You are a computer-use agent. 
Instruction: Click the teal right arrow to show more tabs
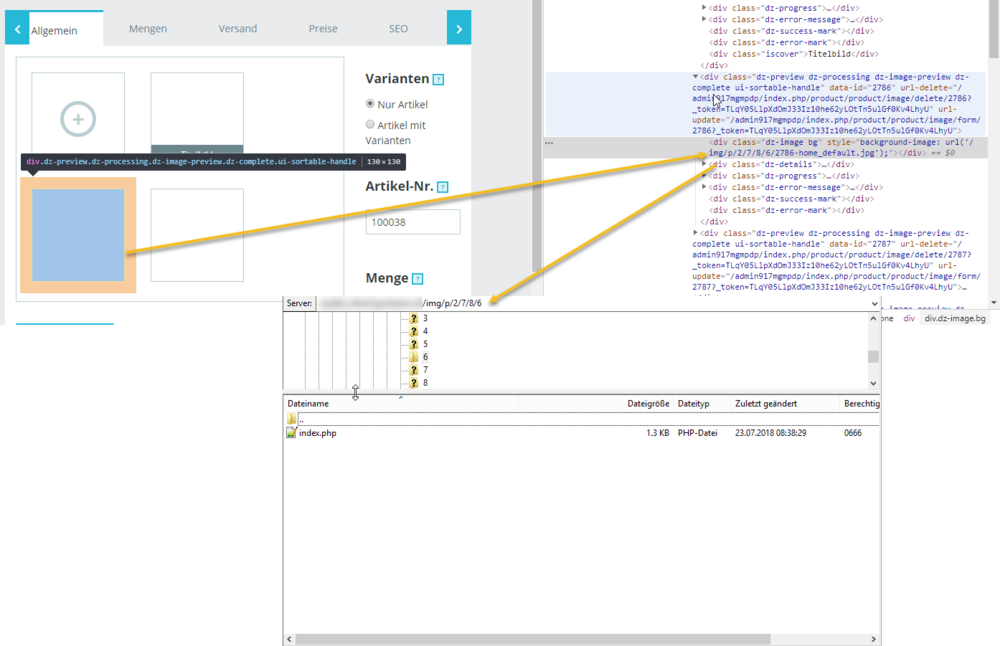[458, 28]
